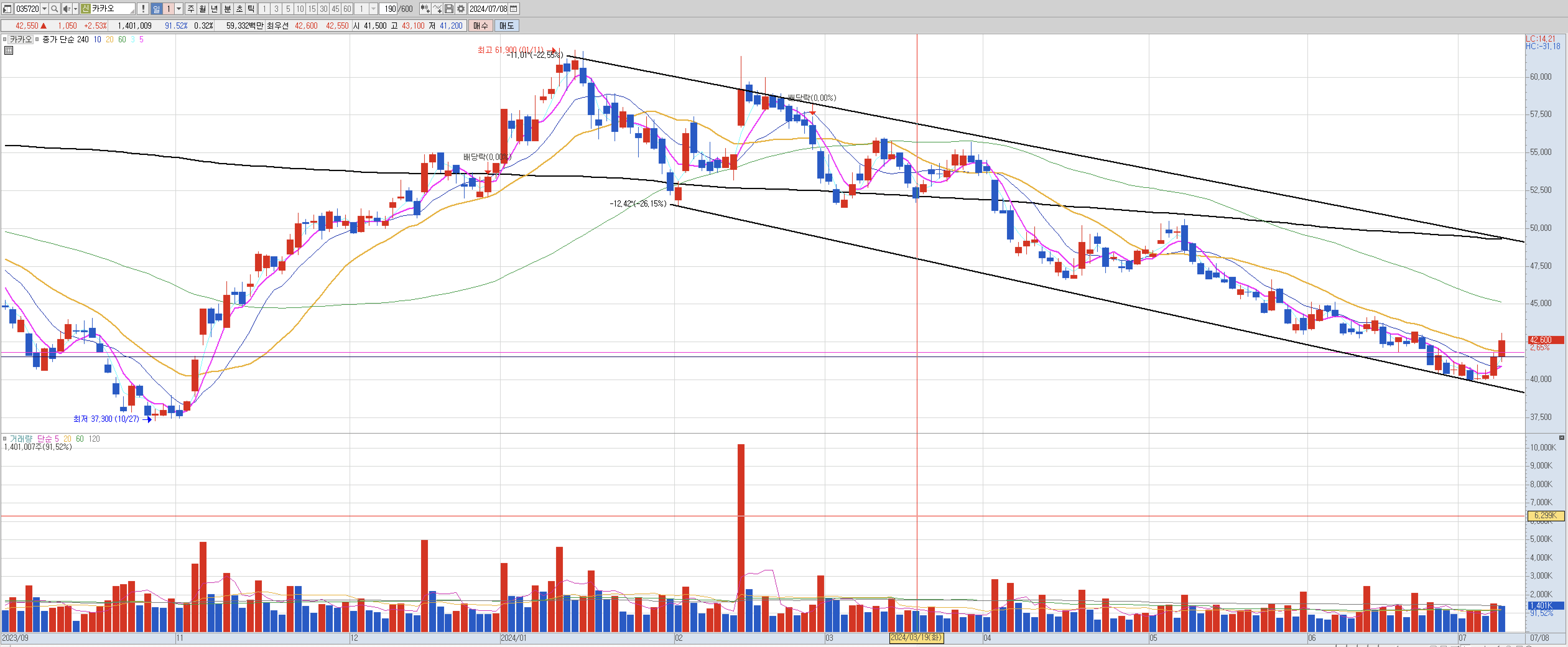Open chart settings gear icon
The width and height of the screenshot is (1568, 647).
[461, 9]
